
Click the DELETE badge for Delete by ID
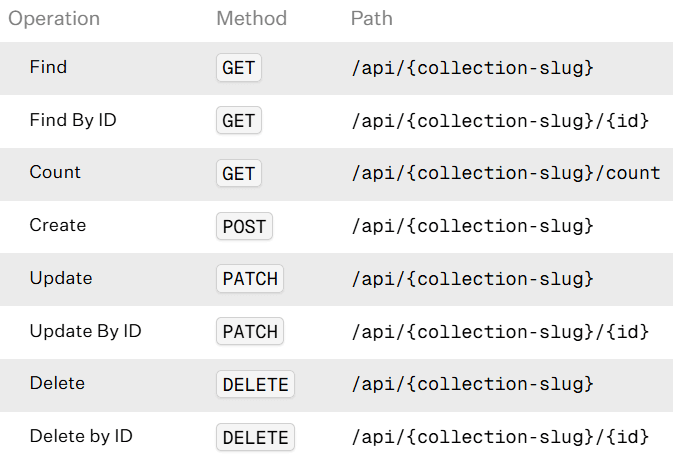255,438
